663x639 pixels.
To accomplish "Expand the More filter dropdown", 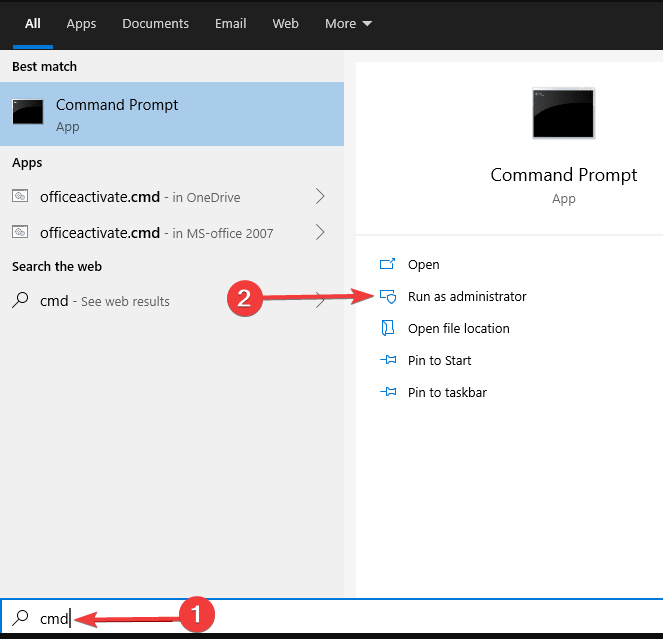I will 348,24.
